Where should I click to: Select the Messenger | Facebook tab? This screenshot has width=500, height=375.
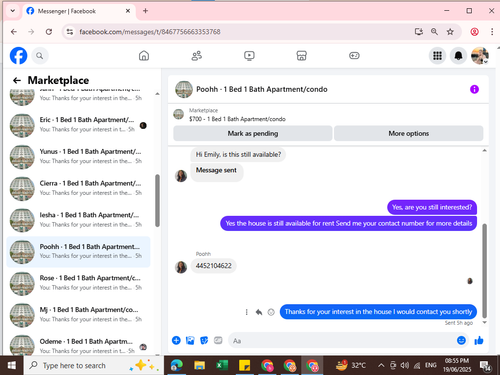[79, 11]
